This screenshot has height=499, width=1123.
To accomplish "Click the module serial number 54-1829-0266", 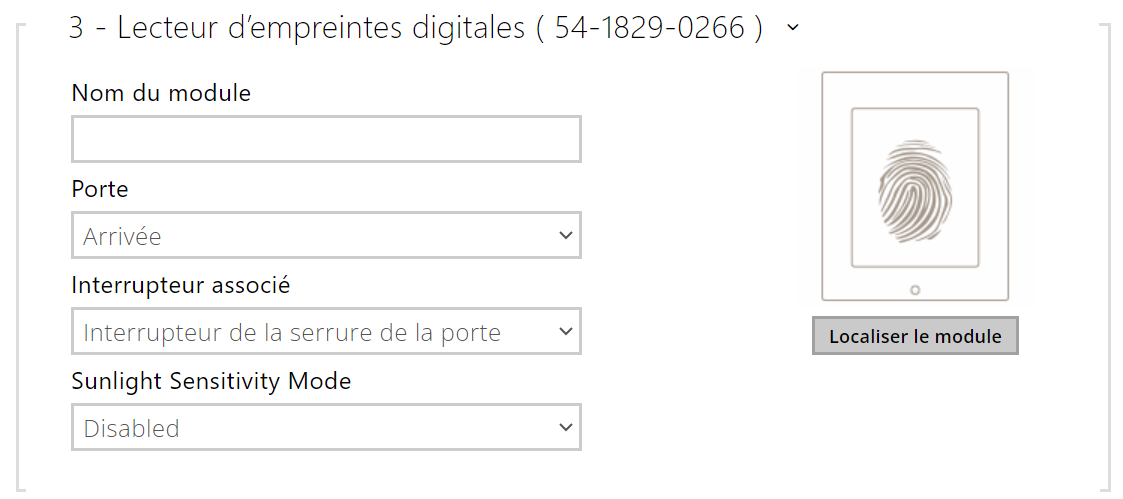I will 649,28.
